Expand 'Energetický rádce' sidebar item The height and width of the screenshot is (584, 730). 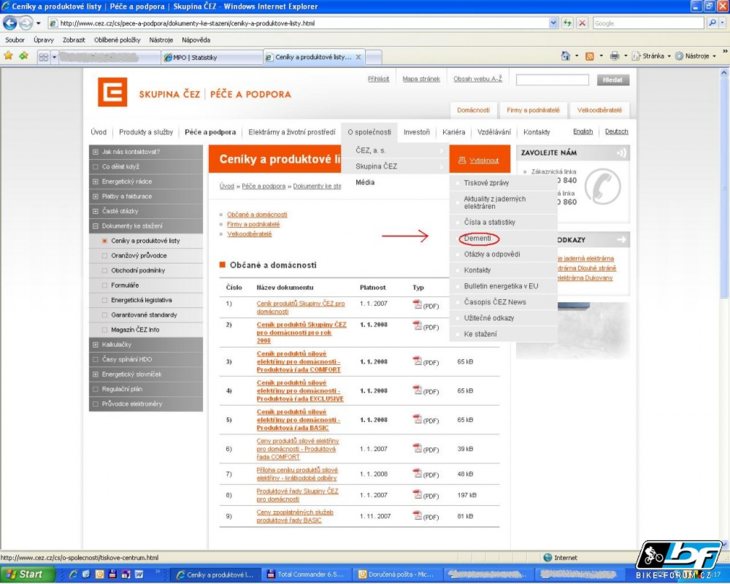pyautogui.click(x=95, y=182)
